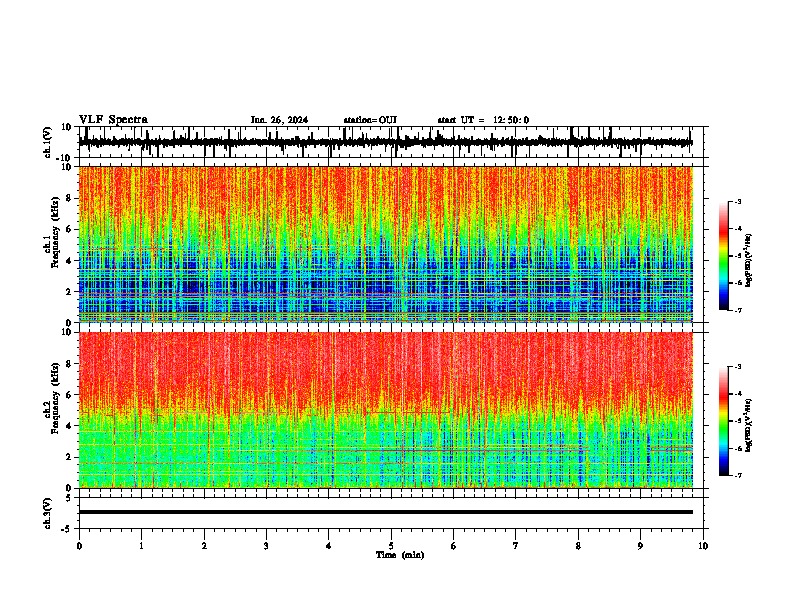The height and width of the screenshot is (612, 792).
Task: Click the time axis tick label "3"
Action: [266, 546]
